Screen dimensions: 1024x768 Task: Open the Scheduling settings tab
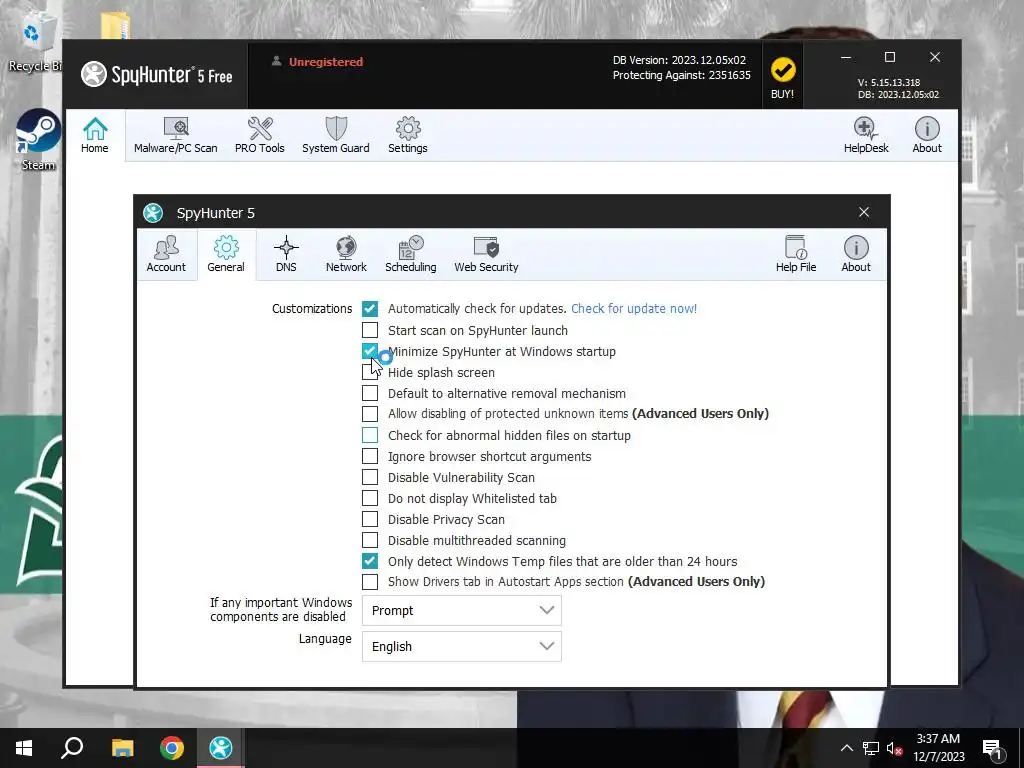click(x=411, y=254)
